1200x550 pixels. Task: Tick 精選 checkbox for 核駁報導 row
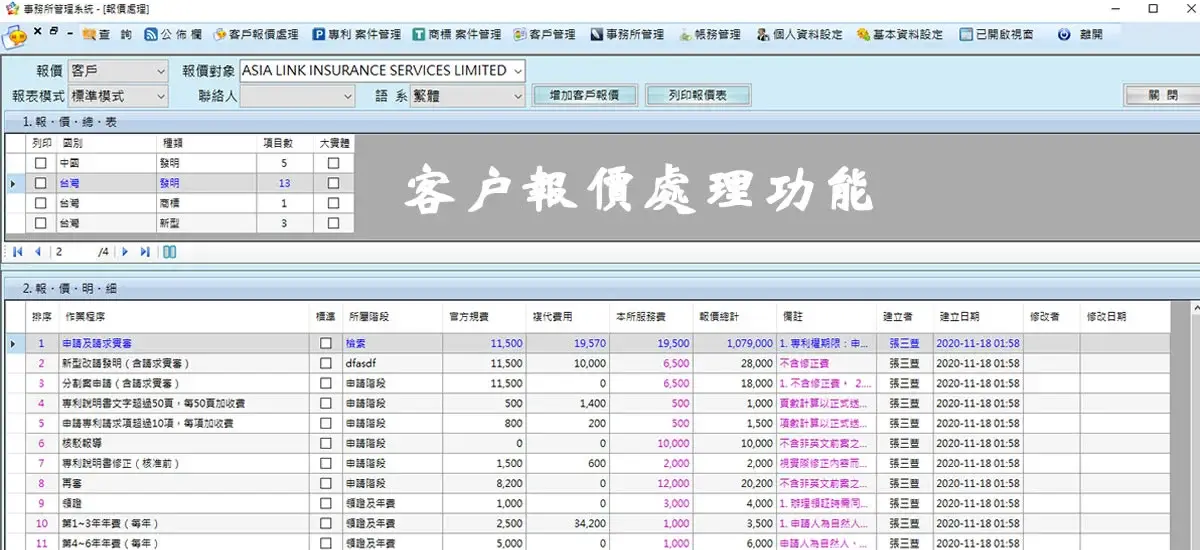[x=325, y=443]
